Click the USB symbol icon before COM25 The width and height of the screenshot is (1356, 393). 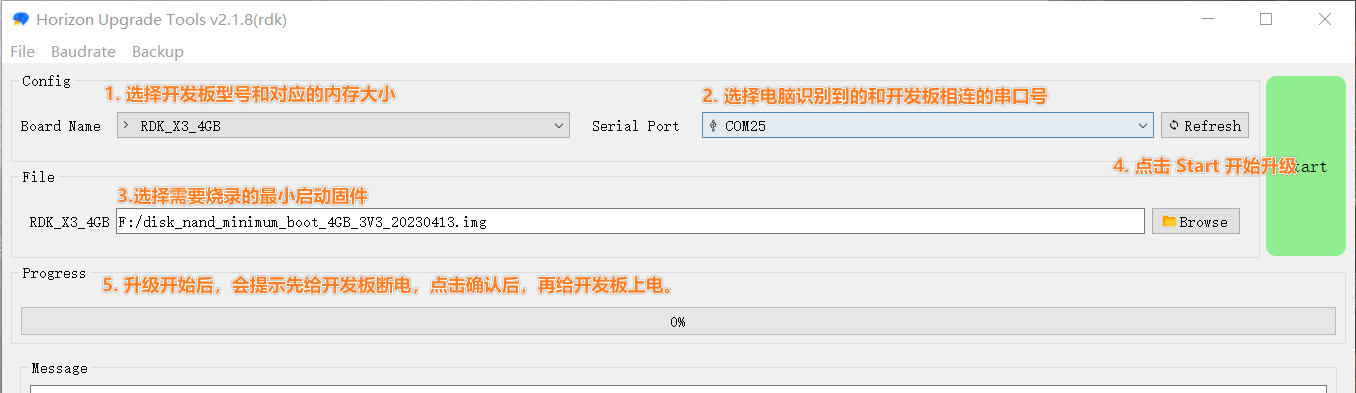tap(713, 126)
